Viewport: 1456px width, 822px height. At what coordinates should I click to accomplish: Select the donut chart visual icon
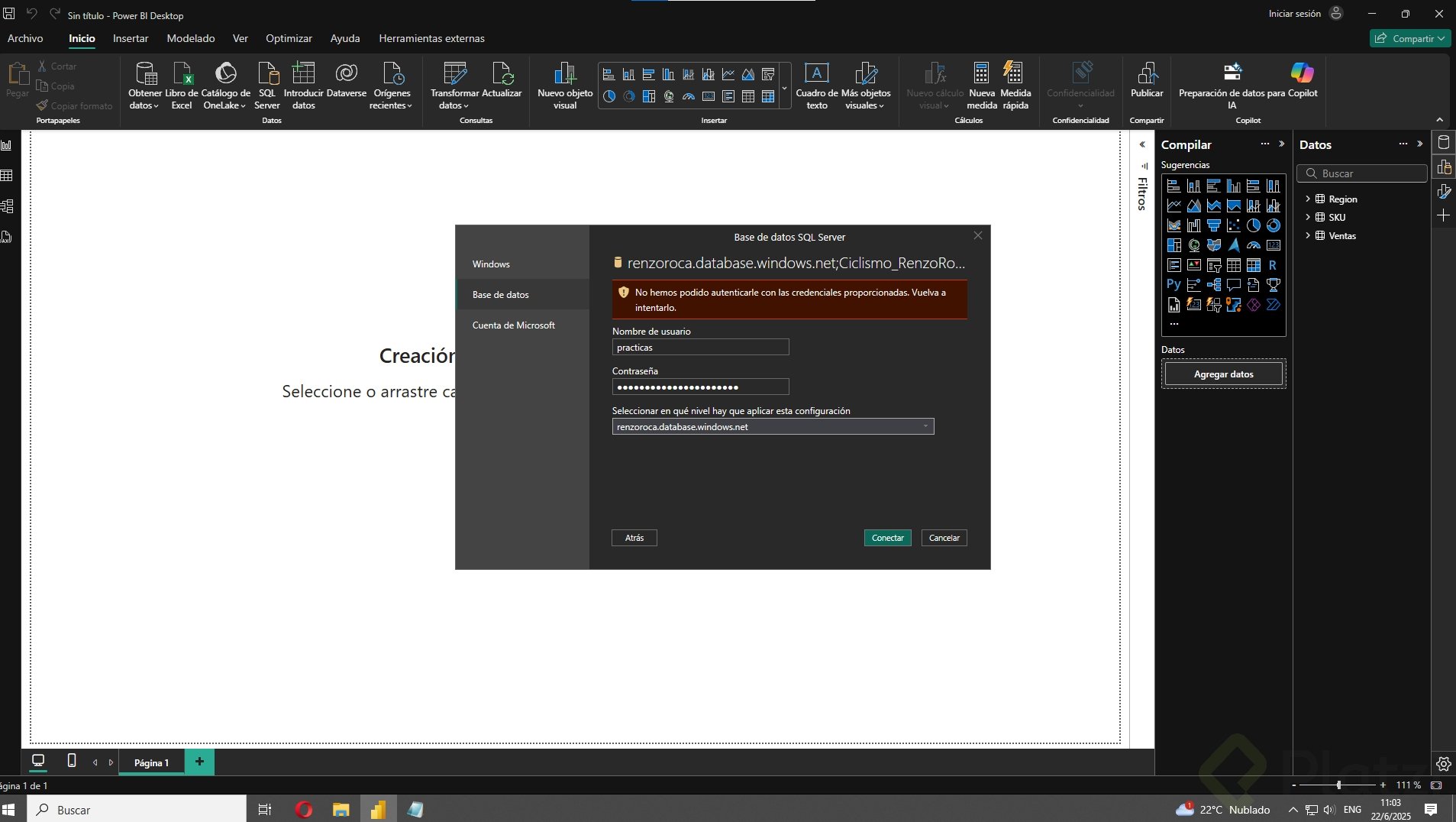click(1273, 225)
